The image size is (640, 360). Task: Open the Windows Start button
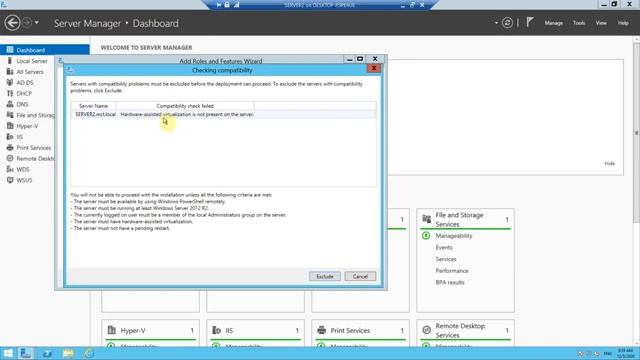8,353
